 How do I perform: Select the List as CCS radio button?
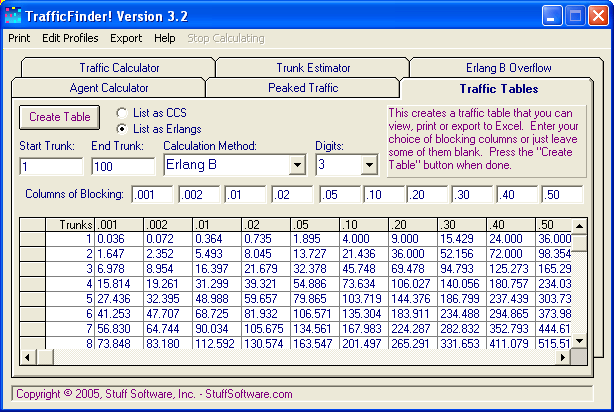click(x=122, y=113)
